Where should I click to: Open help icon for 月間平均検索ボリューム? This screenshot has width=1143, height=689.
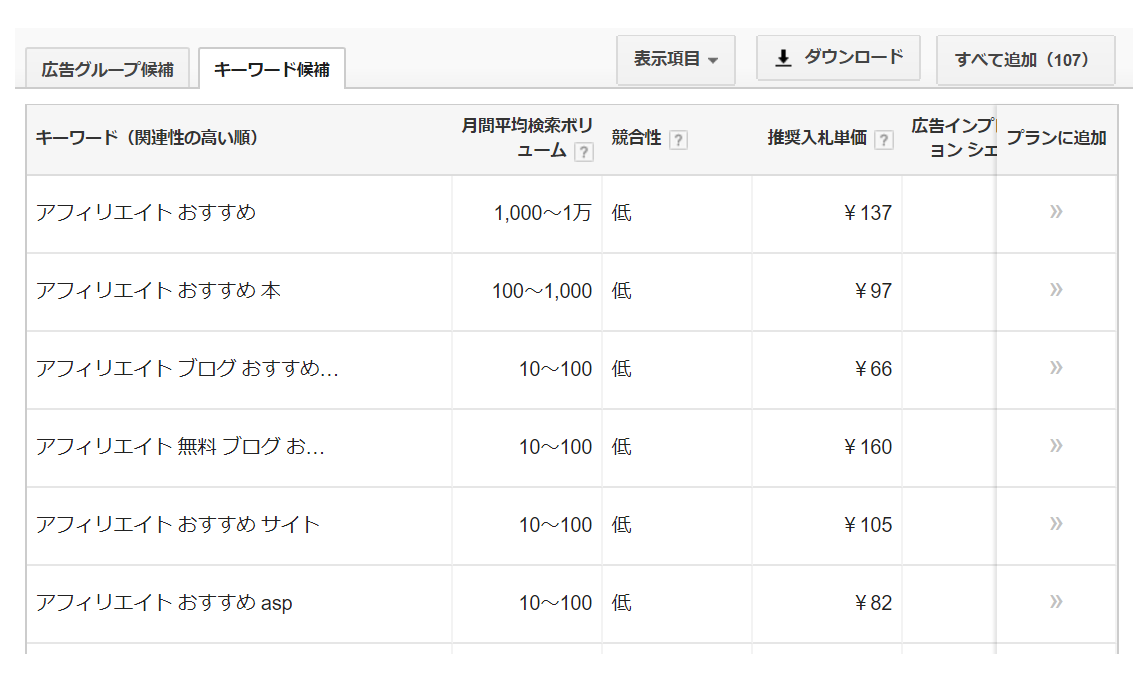[583, 152]
